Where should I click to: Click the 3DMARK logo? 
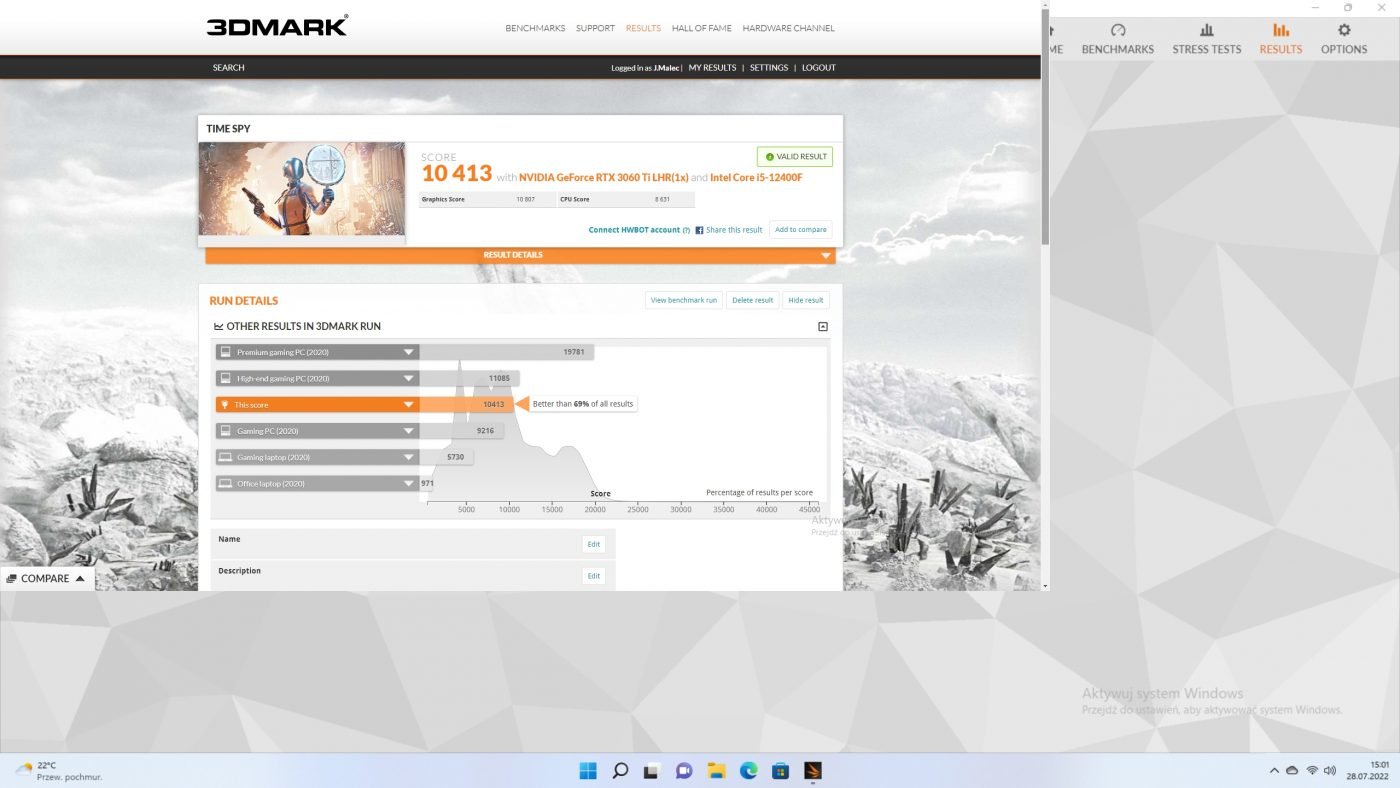click(277, 26)
